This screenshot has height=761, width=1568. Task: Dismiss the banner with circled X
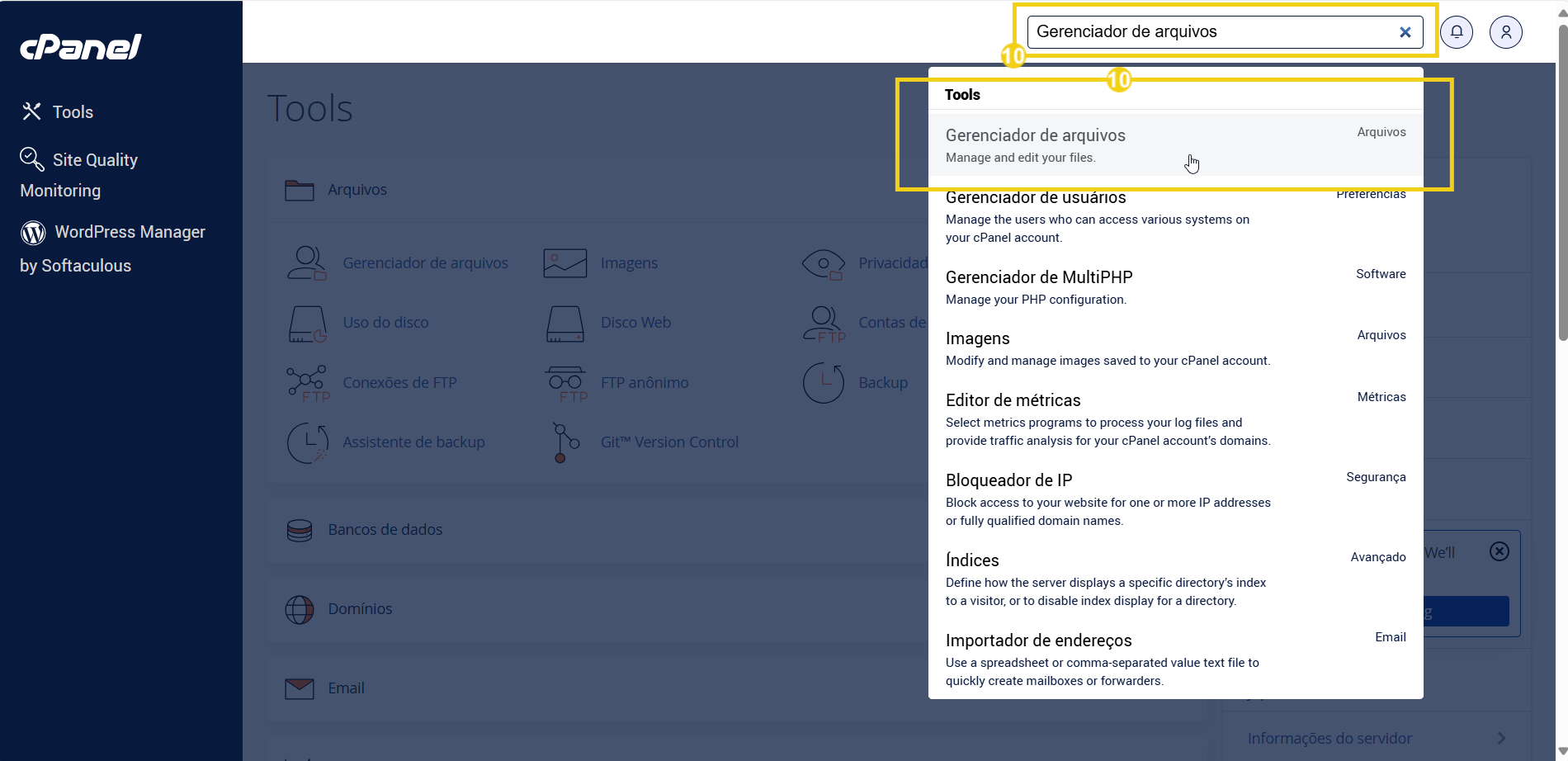pos(1500,551)
